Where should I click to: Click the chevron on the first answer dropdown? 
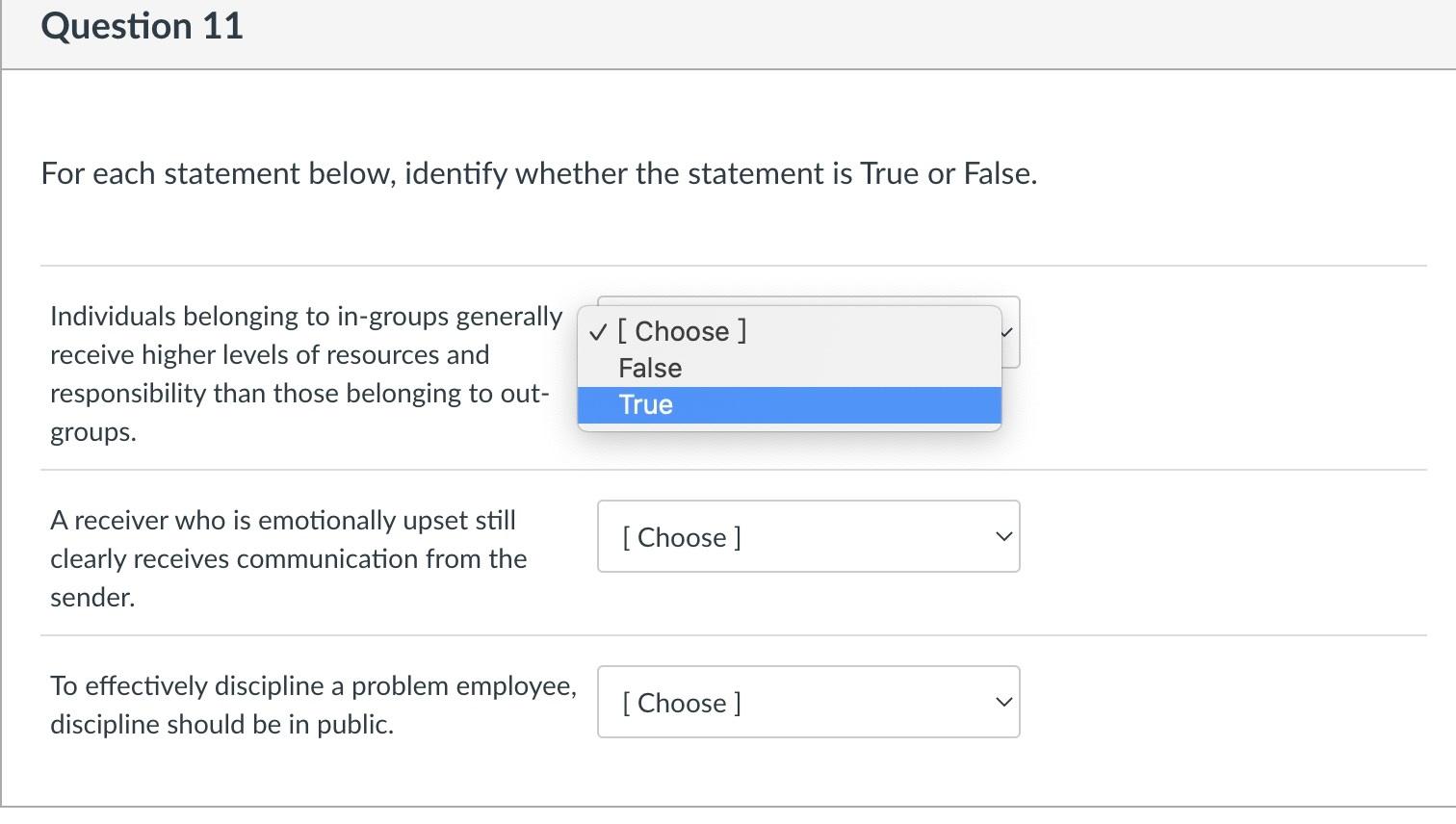click(x=1005, y=332)
